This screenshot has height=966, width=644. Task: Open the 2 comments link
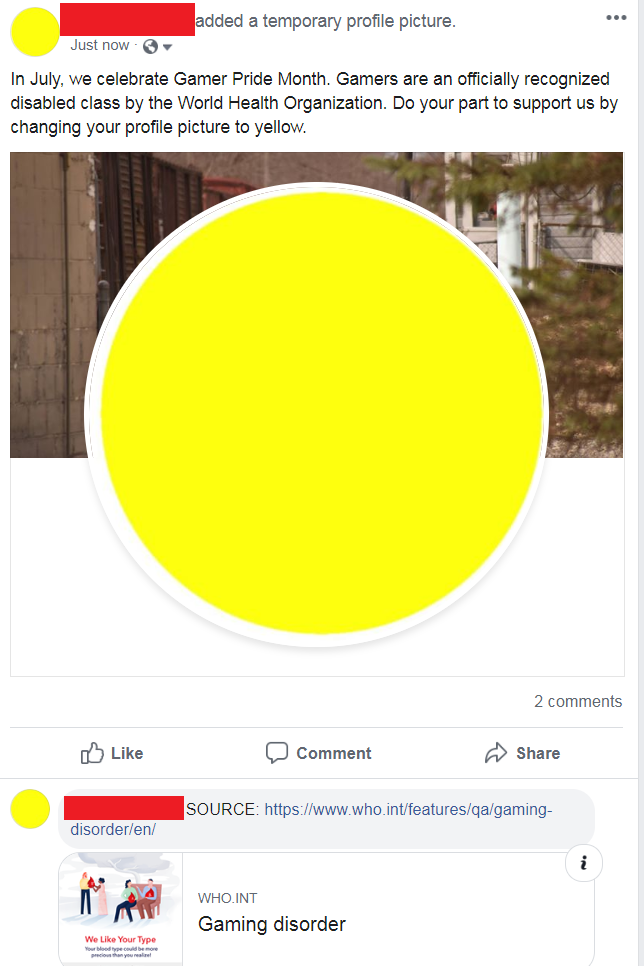point(578,701)
